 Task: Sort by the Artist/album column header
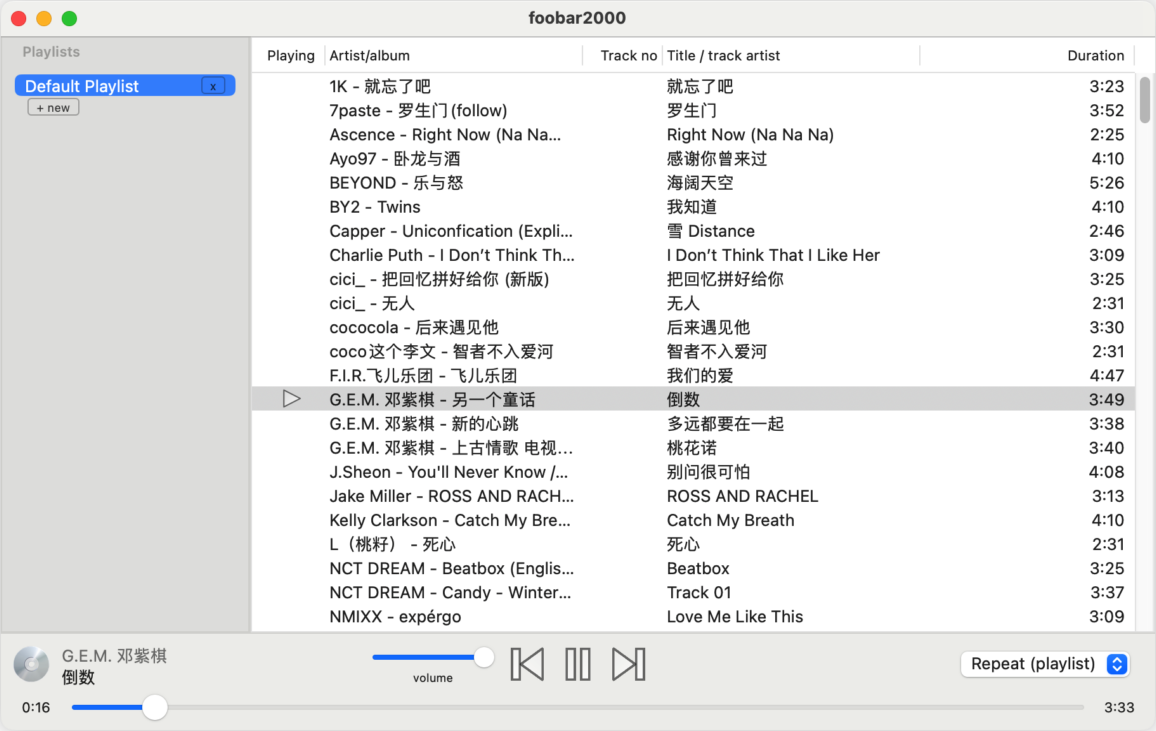point(369,55)
